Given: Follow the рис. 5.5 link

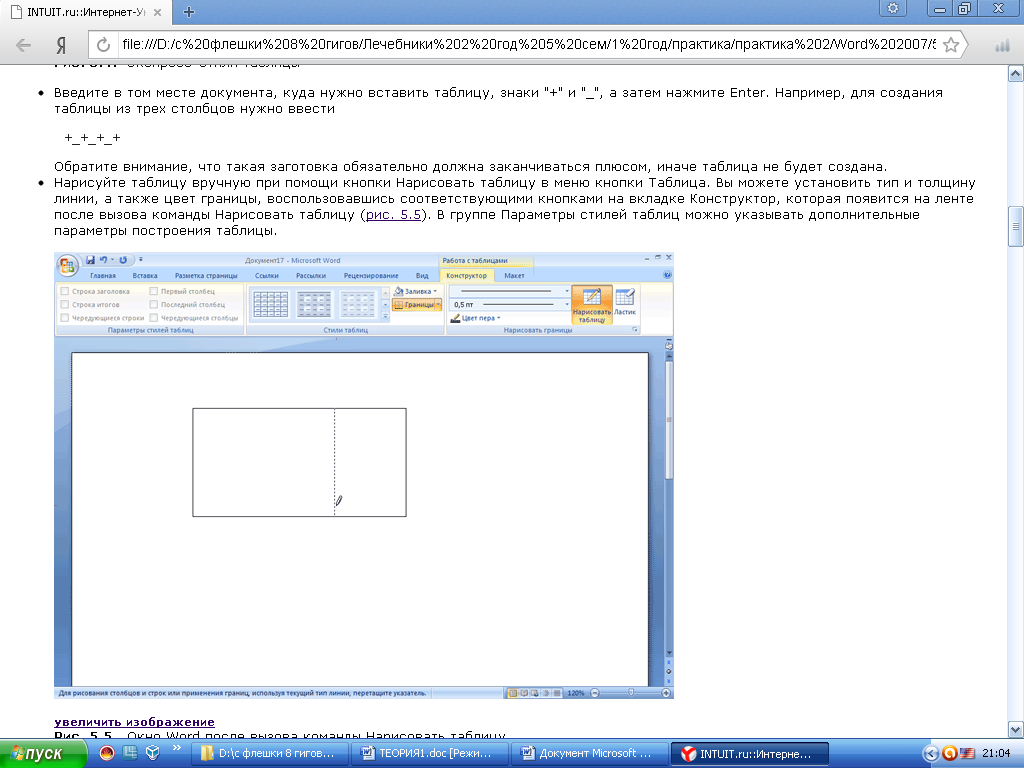Looking at the screenshot, I should (x=393, y=215).
